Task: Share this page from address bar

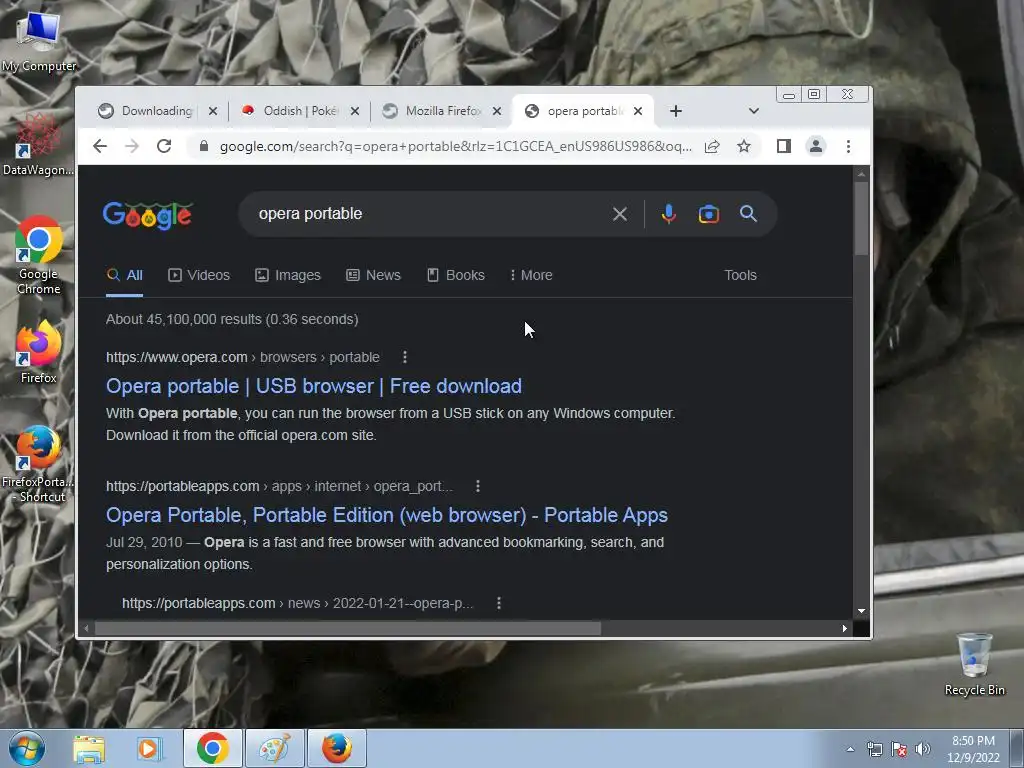Action: (x=712, y=146)
